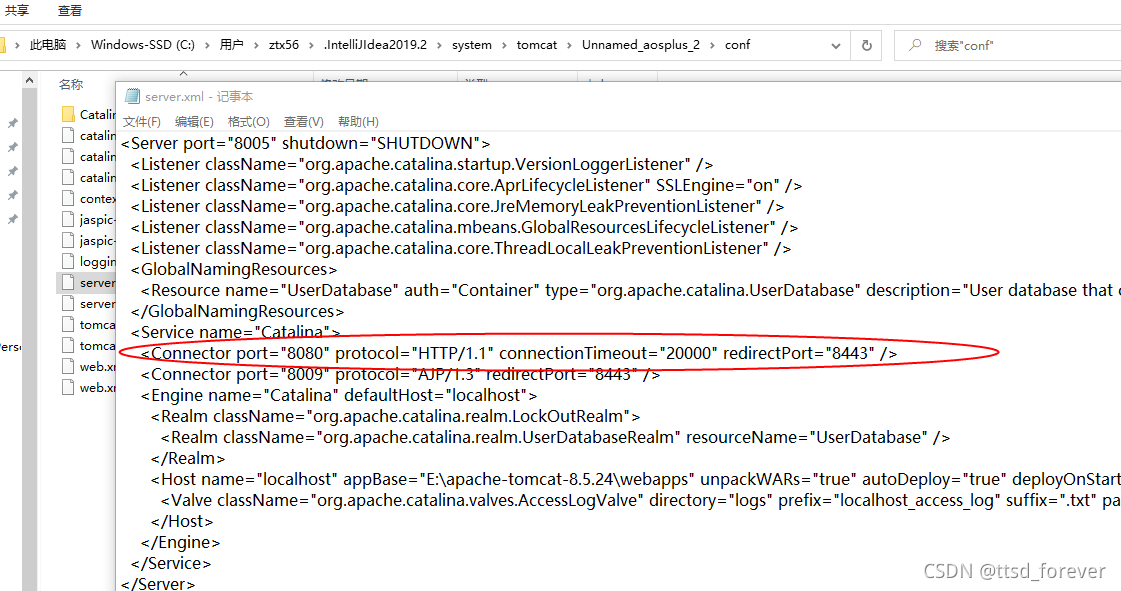1121x591 pixels.
Task: Select the loggin file icon in Explorer
Action: [68, 261]
